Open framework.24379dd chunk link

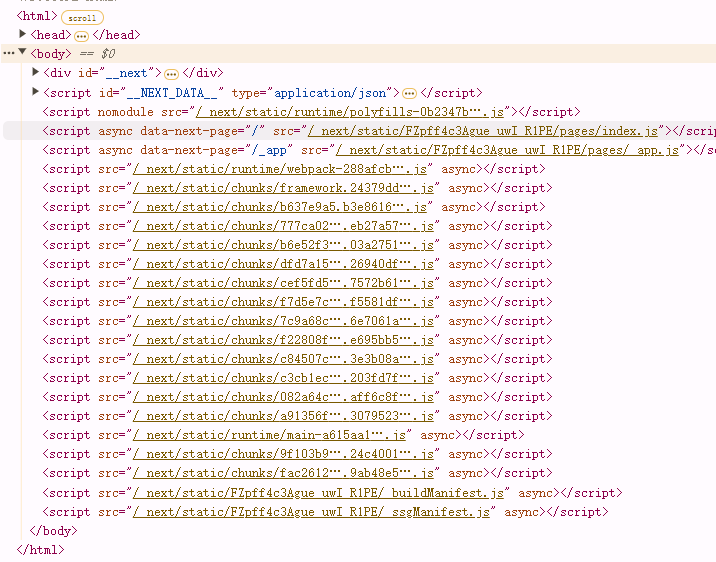(x=283, y=189)
